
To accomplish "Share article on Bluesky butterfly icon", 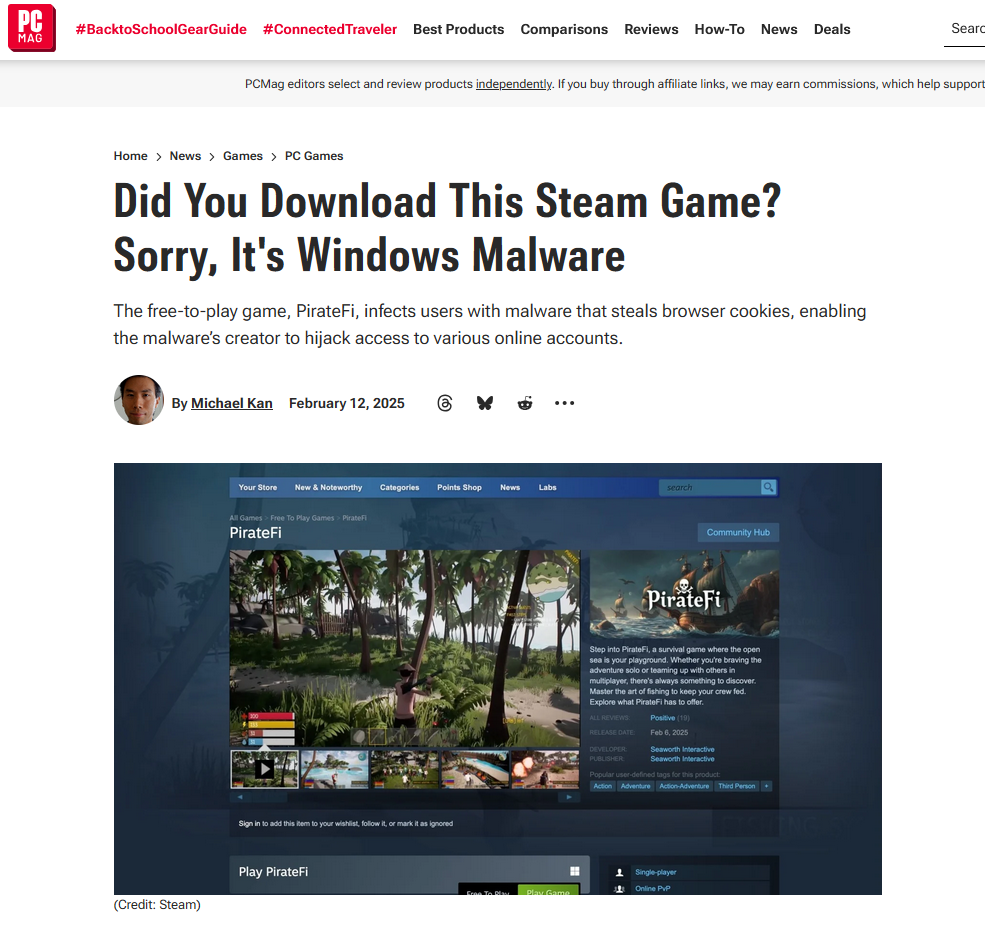I will coord(485,403).
